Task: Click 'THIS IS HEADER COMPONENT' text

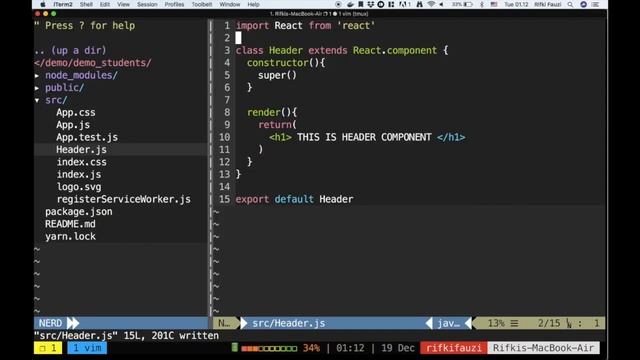Action: click(364, 137)
